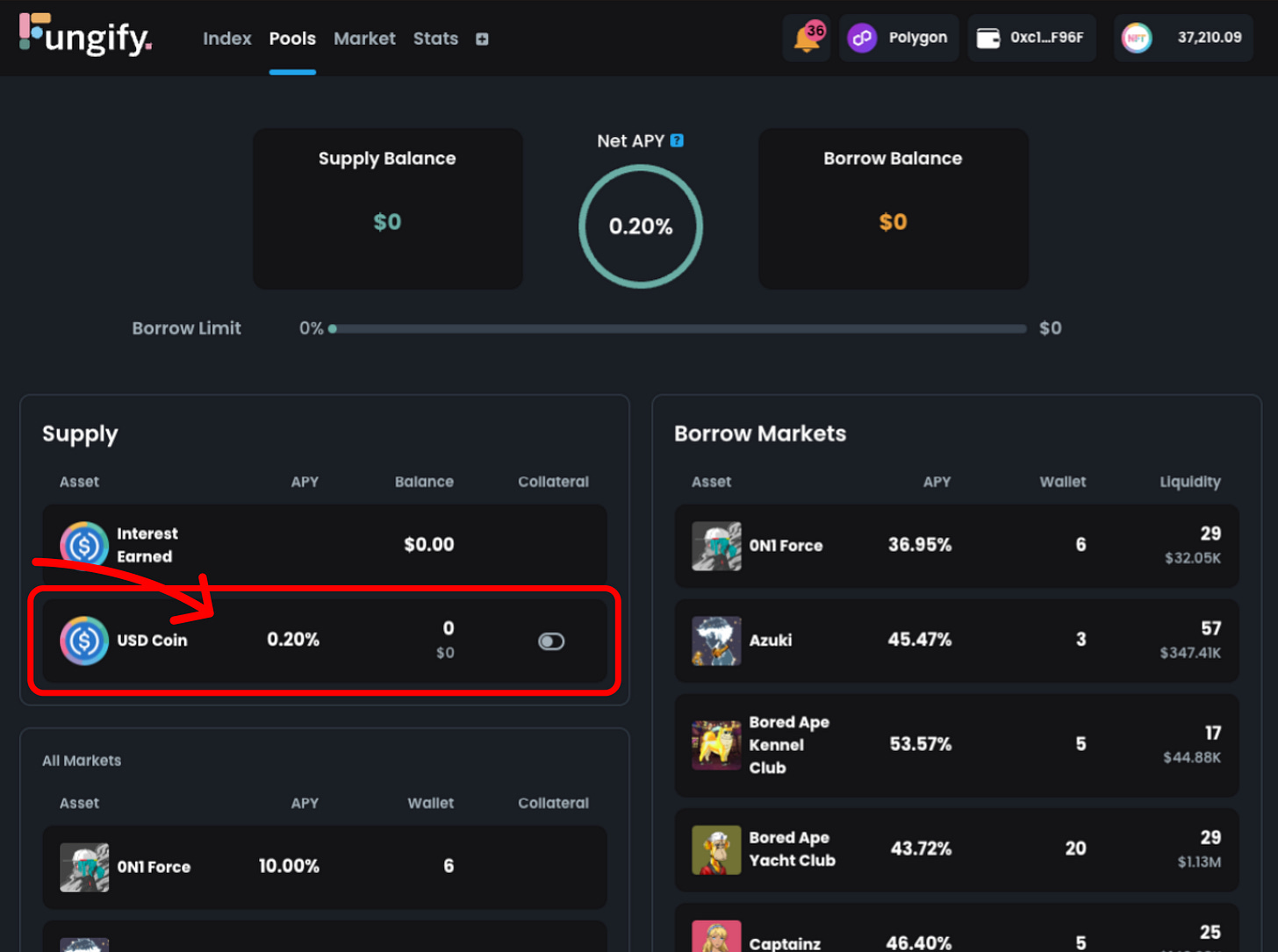
Task: Switch to the Market tab
Action: coord(364,39)
